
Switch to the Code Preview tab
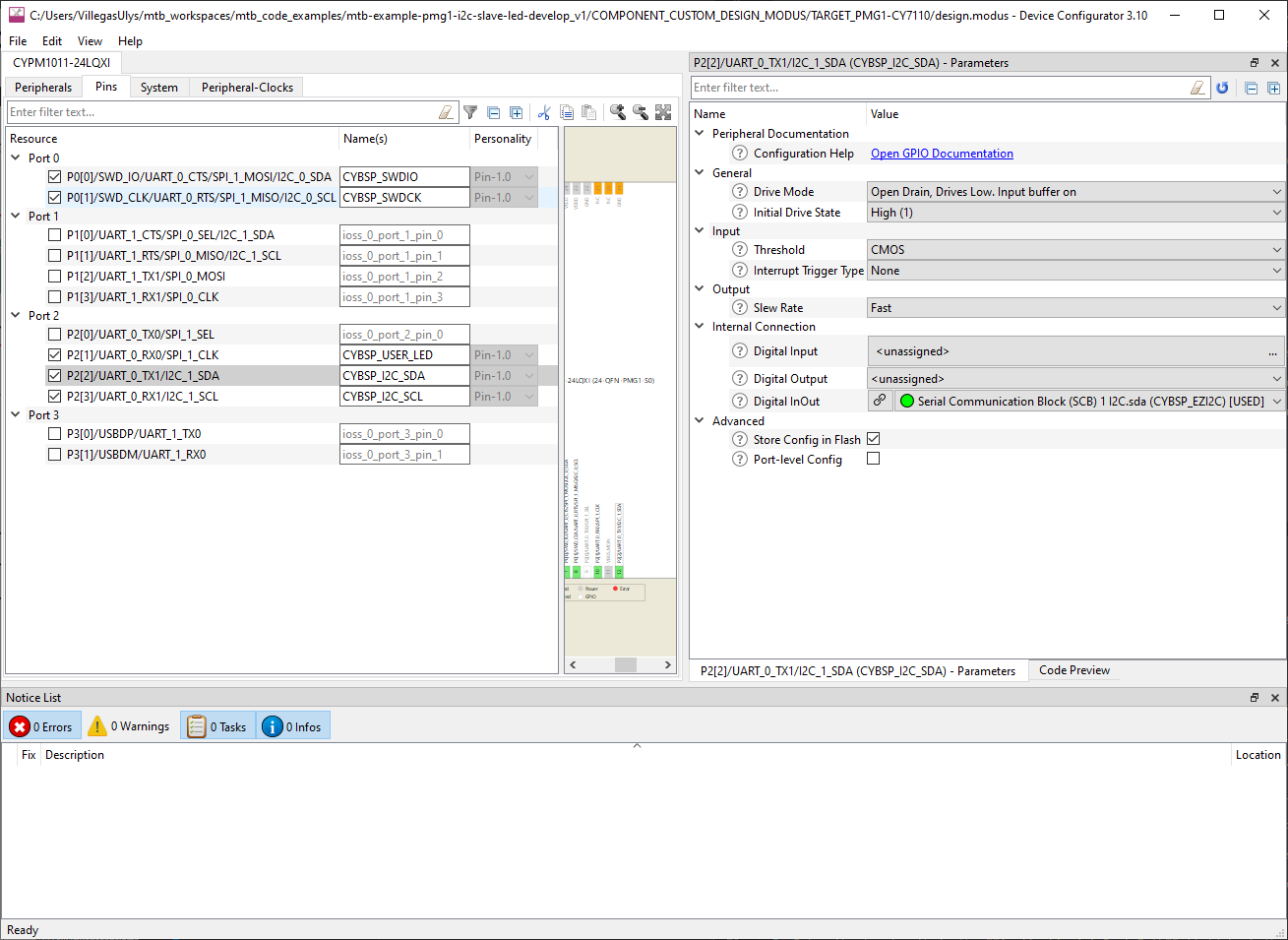click(1074, 670)
